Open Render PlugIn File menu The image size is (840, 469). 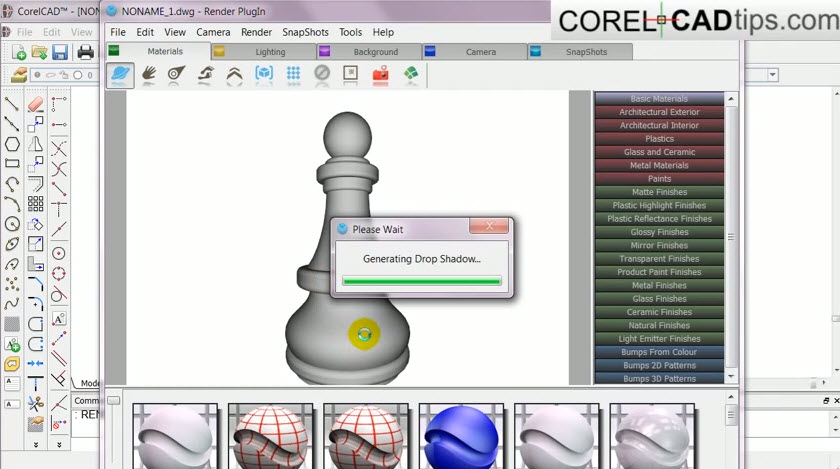(118, 32)
